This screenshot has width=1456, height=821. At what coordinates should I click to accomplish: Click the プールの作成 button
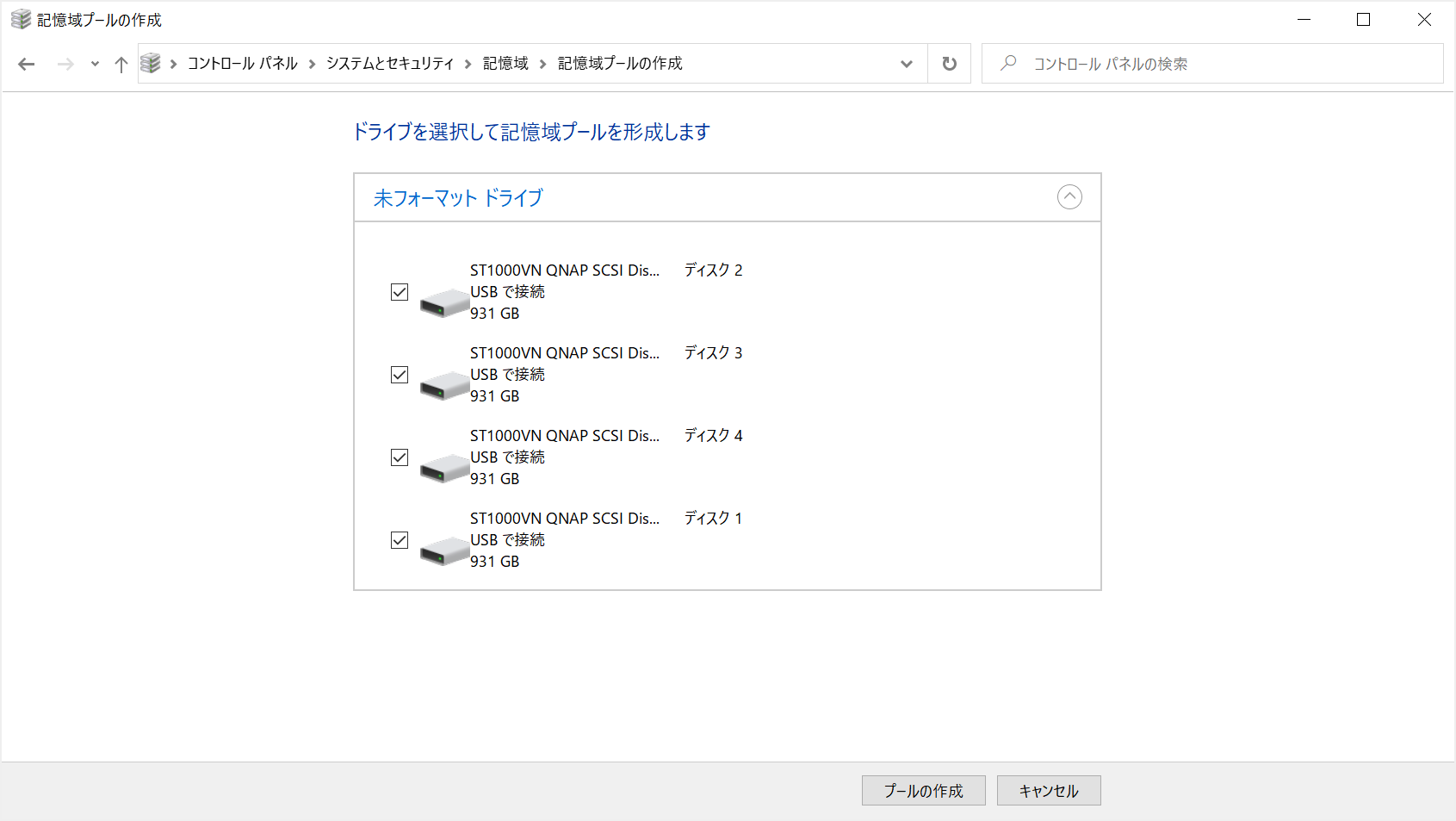923,790
